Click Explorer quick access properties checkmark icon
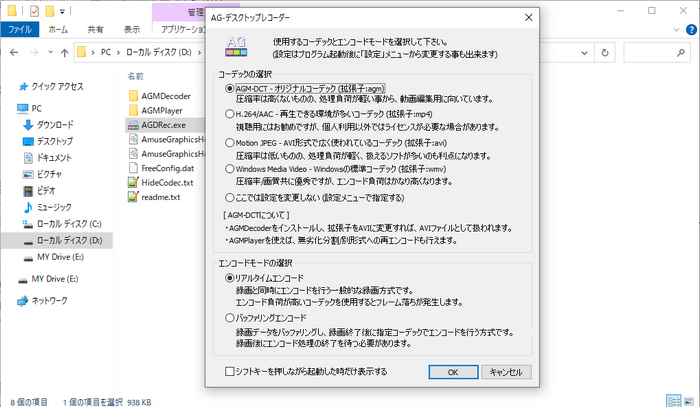 pos(34,11)
